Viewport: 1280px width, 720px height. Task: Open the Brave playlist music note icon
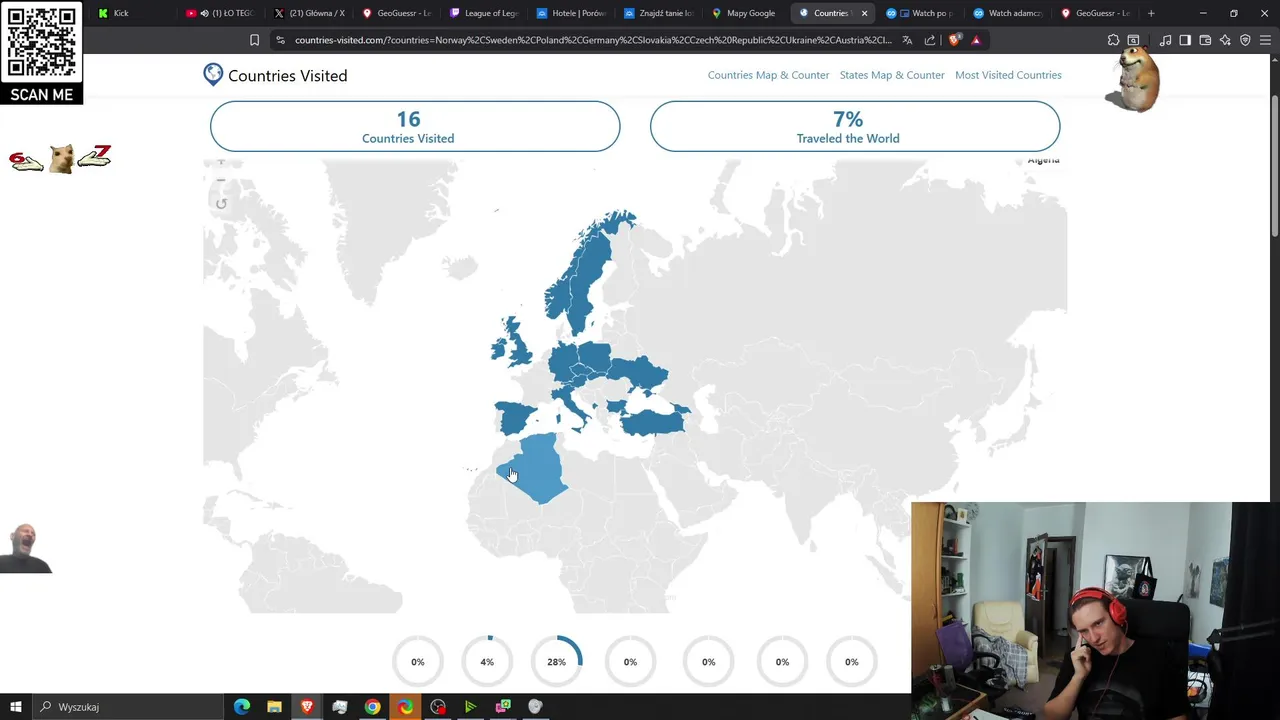[1165, 40]
